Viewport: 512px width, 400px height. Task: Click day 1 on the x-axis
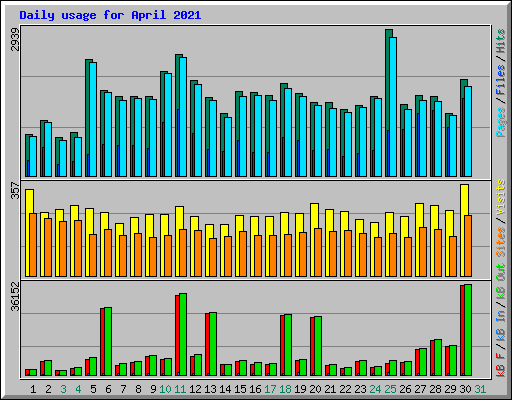[33, 389]
